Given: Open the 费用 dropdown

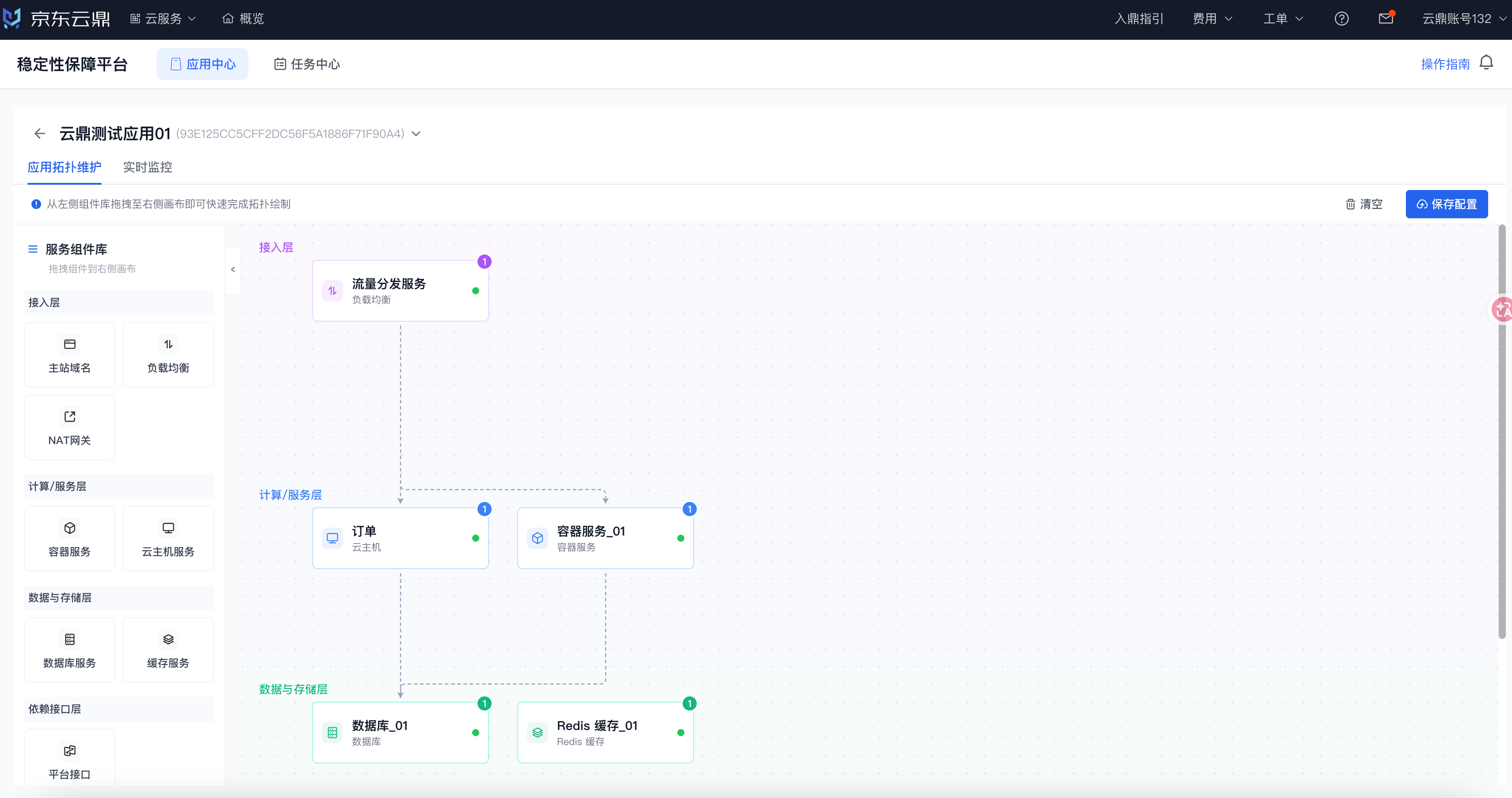Looking at the screenshot, I should coord(1212,19).
